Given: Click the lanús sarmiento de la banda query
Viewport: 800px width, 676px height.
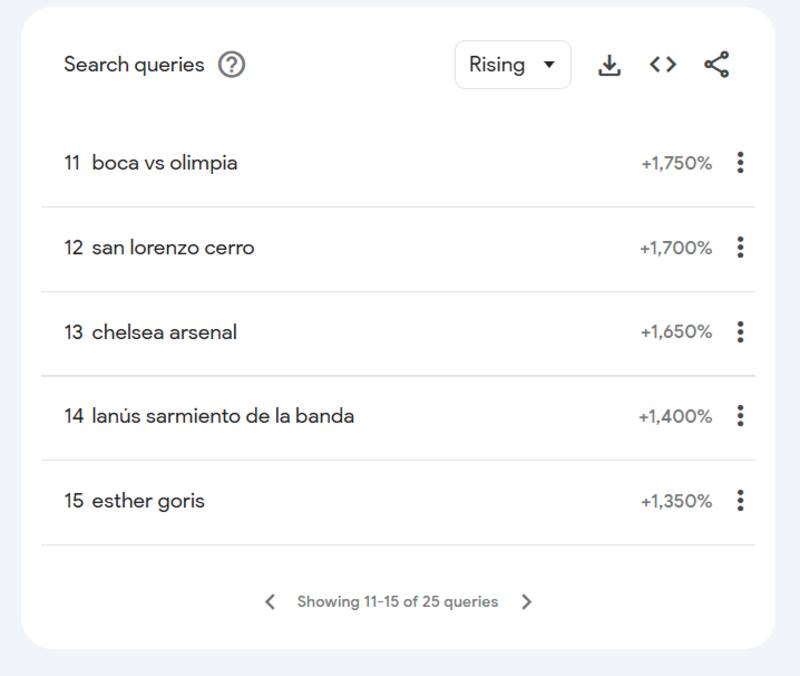Looking at the screenshot, I should (222, 416).
